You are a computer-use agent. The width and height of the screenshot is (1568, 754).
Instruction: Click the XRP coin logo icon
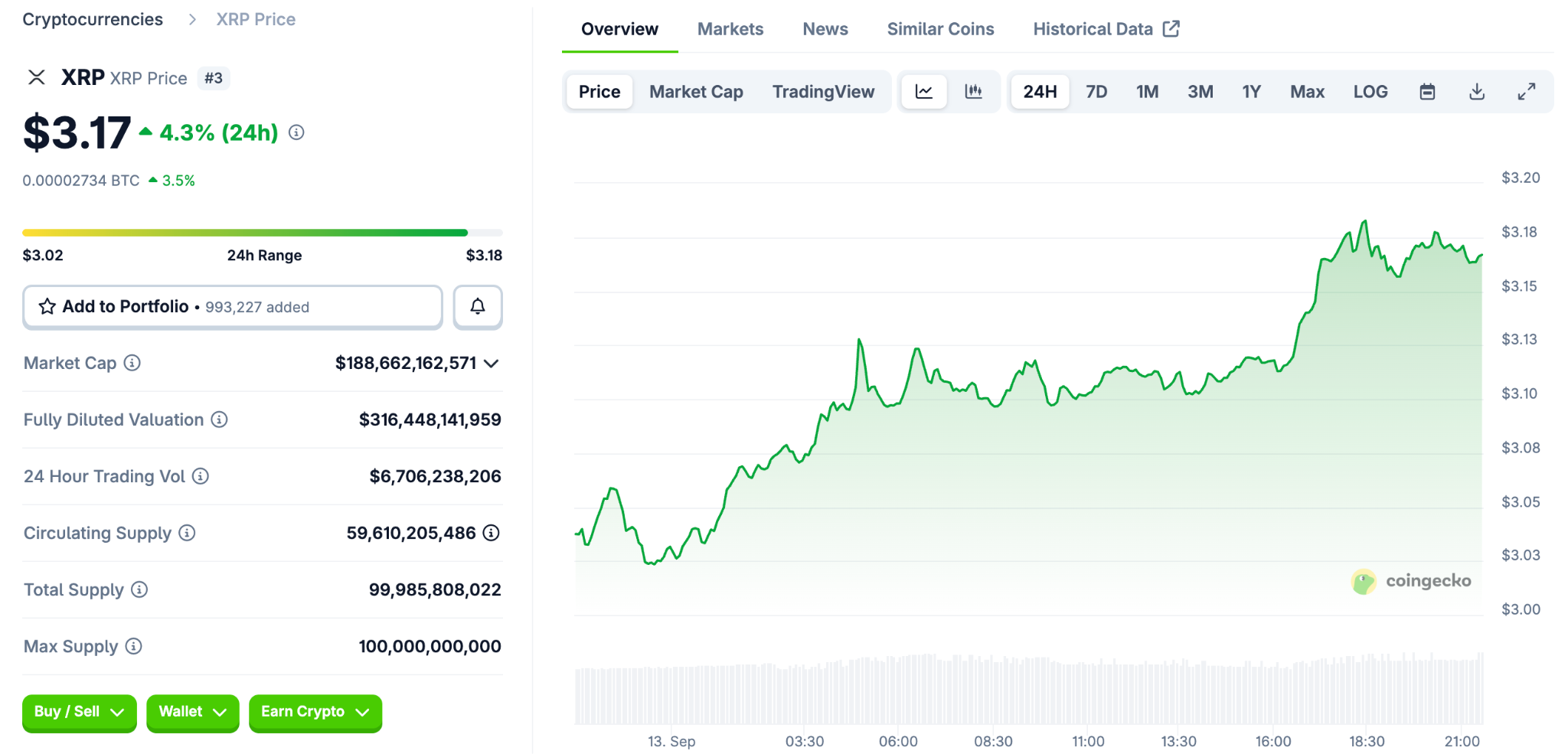tap(37, 77)
